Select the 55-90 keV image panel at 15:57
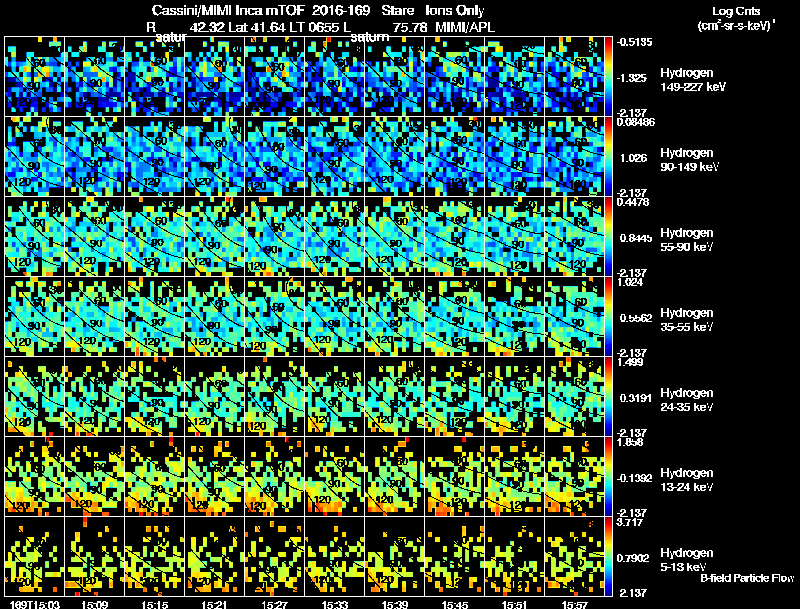The width and height of the screenshot is (800, 609). [x=574, y=236]
